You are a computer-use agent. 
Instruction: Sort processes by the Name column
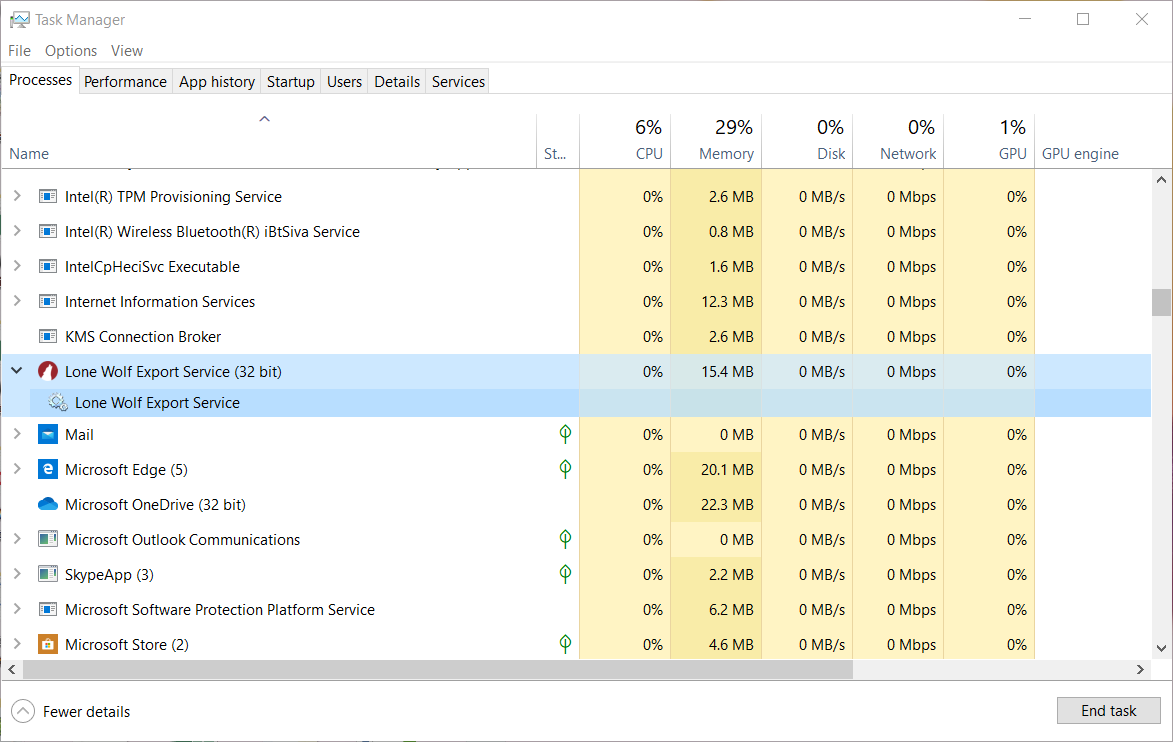point(269,141)
